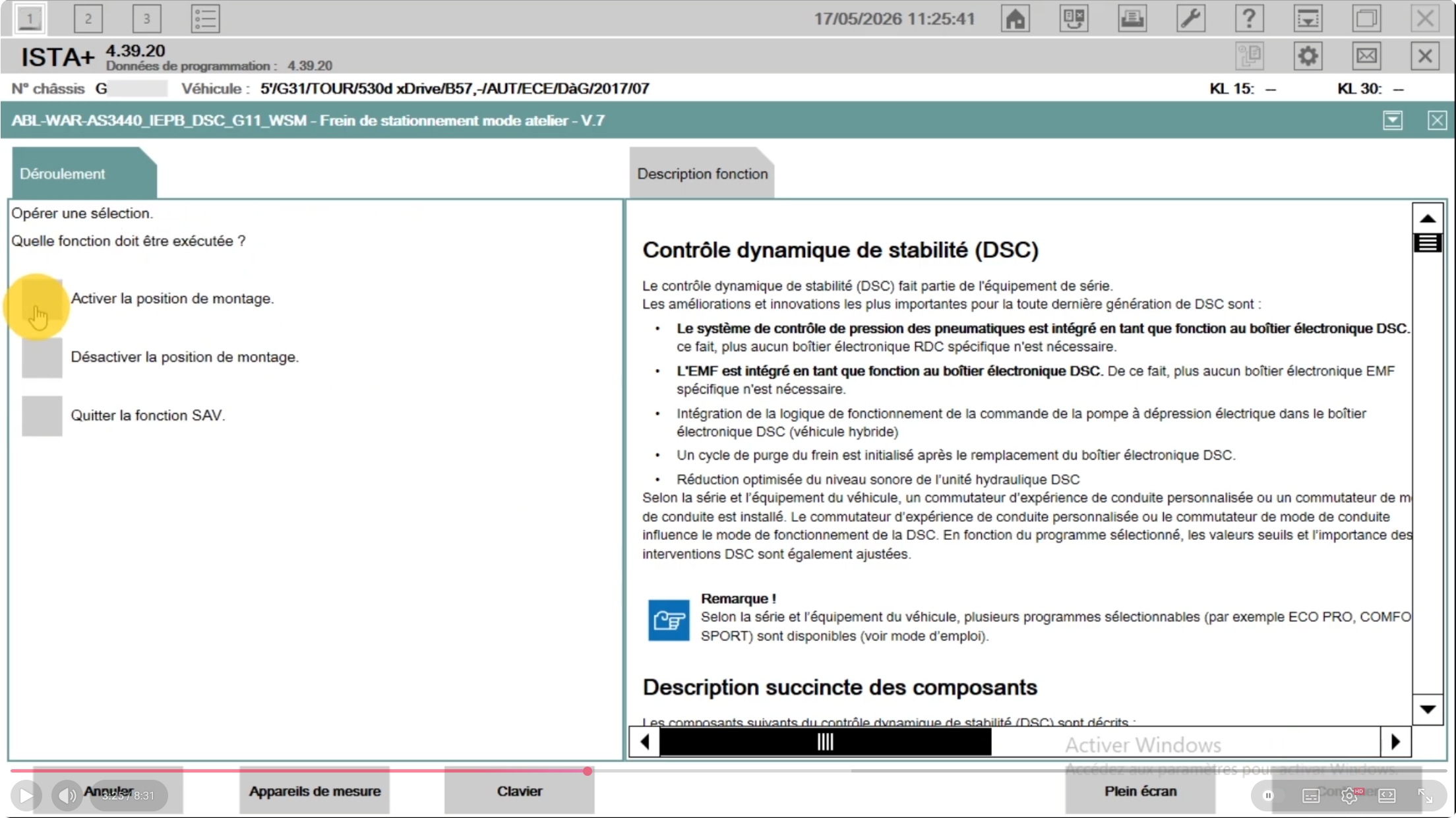Open video quality settings gear with HD badge
The image size is (1456, 818).
[1350, 796]
